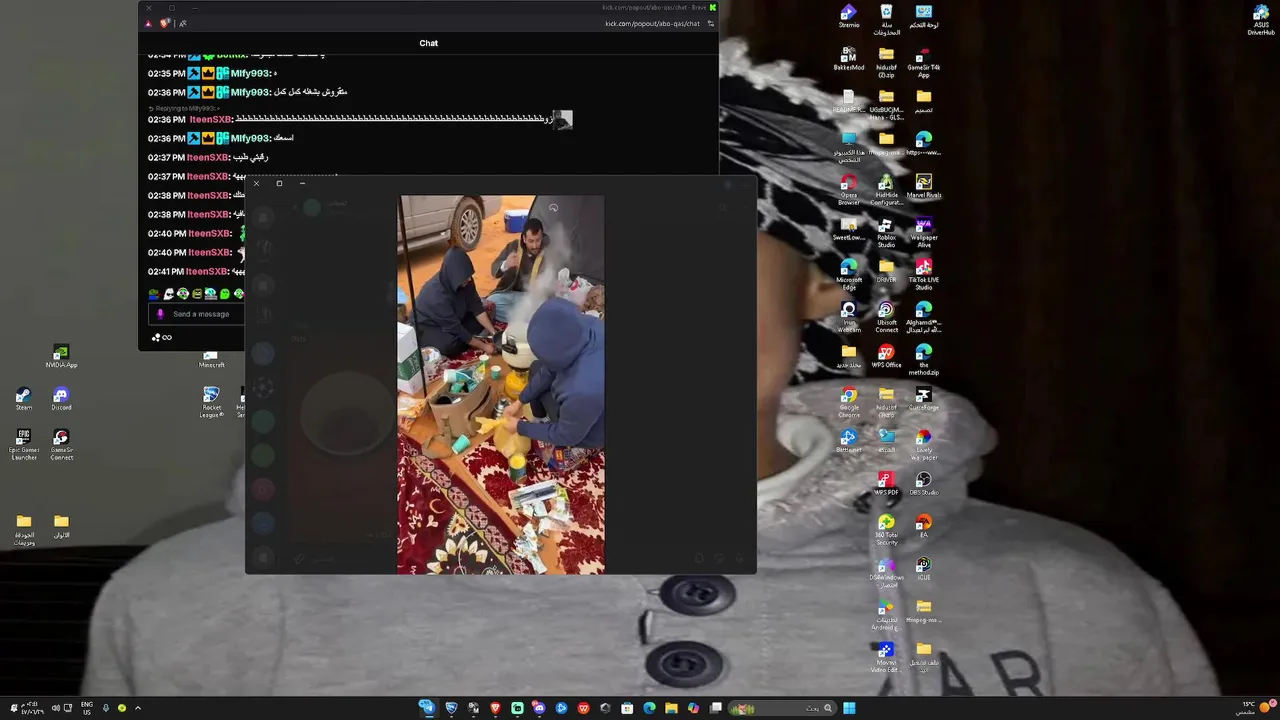Viewport: 1280px width, 720px height.
Task: Open the BakkesMod desktop shortcut
Action: pyautogui.click(x=848, y=58)
